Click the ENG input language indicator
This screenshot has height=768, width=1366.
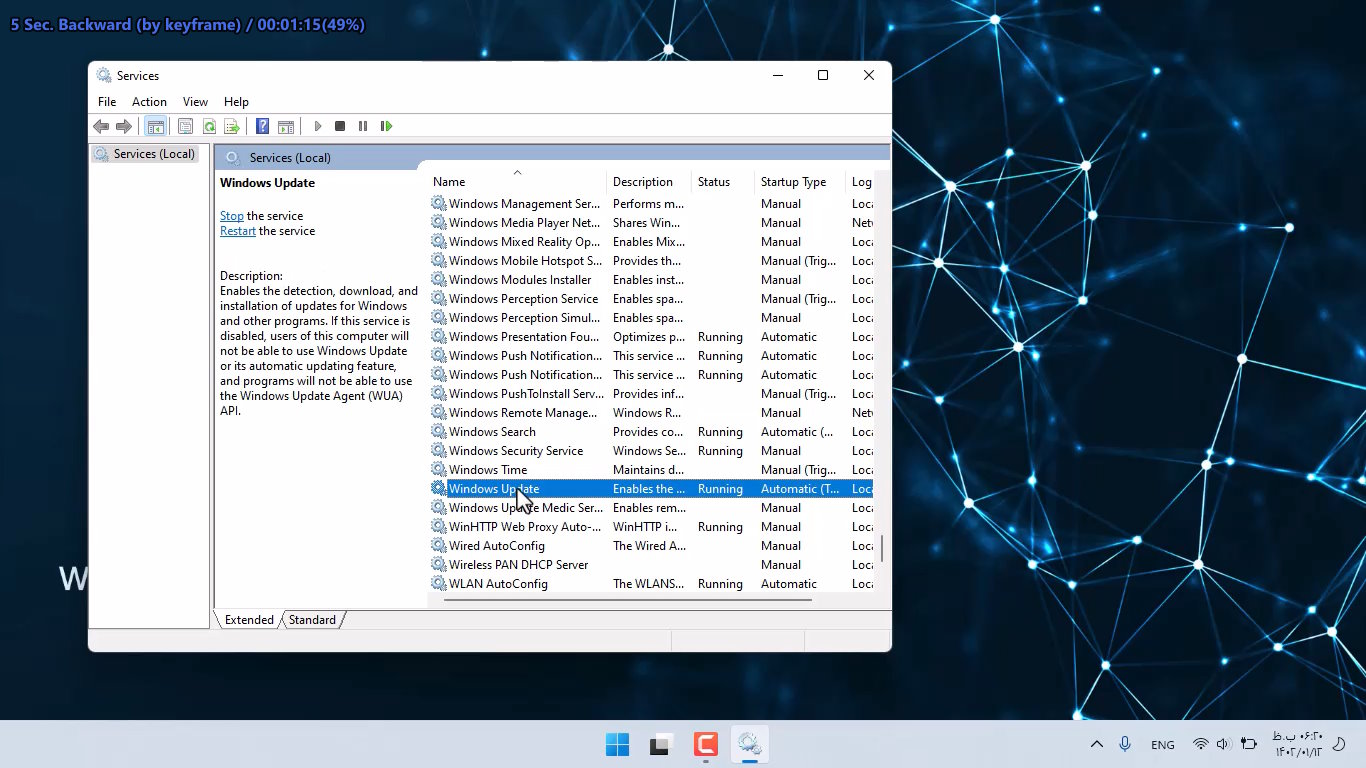[x=1163, y=745]
